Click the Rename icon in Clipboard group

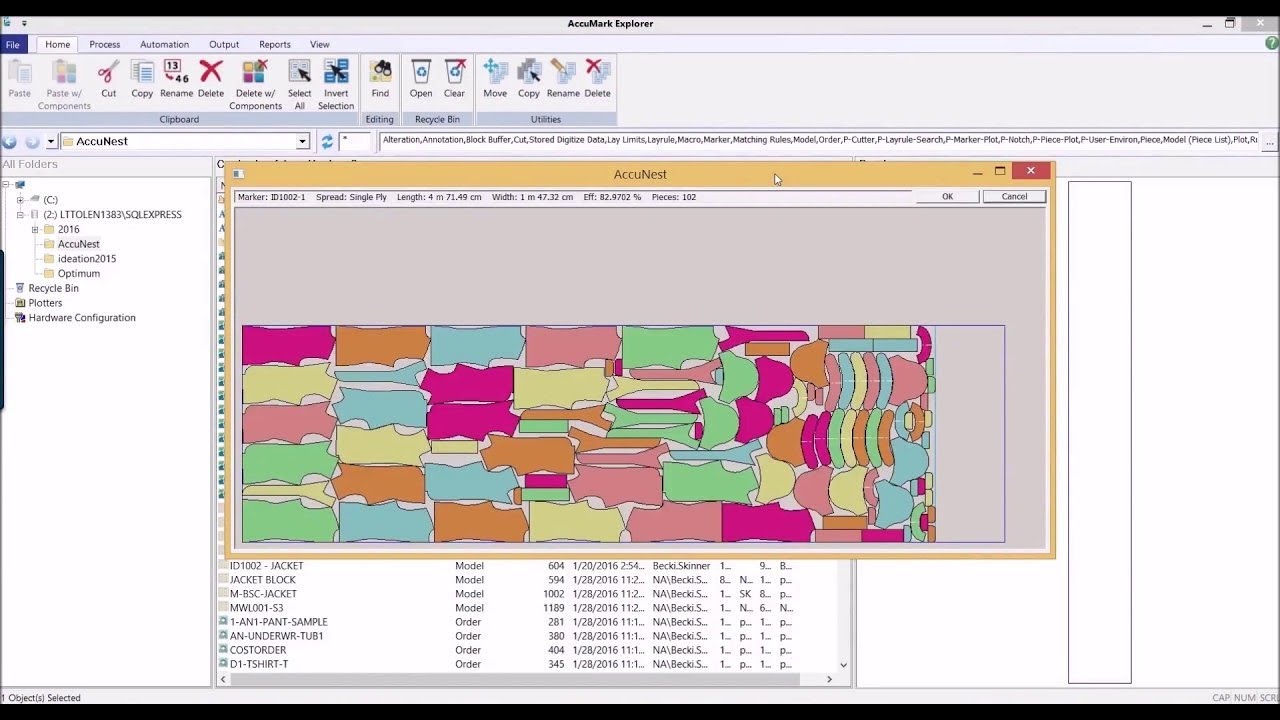click(x=176, y=73)
